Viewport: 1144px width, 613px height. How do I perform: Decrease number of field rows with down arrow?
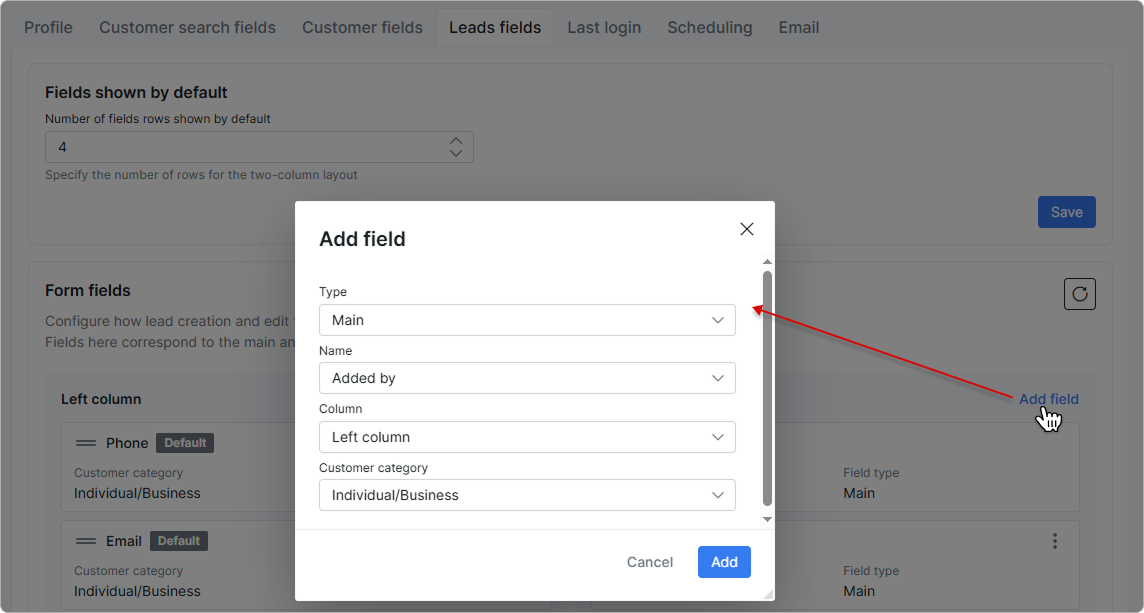pos(456,153)
